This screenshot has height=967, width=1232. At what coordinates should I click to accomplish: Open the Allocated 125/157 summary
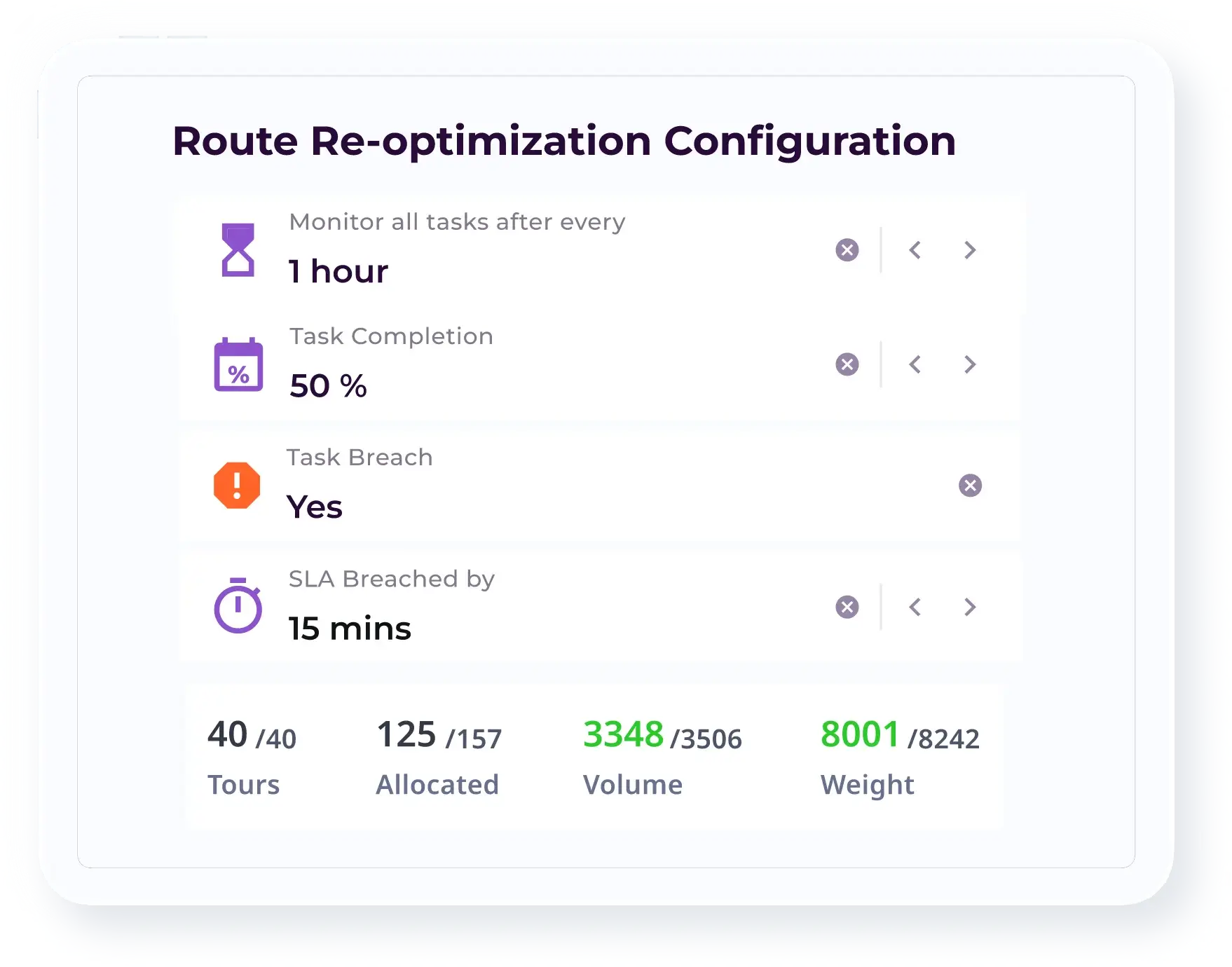438,755
